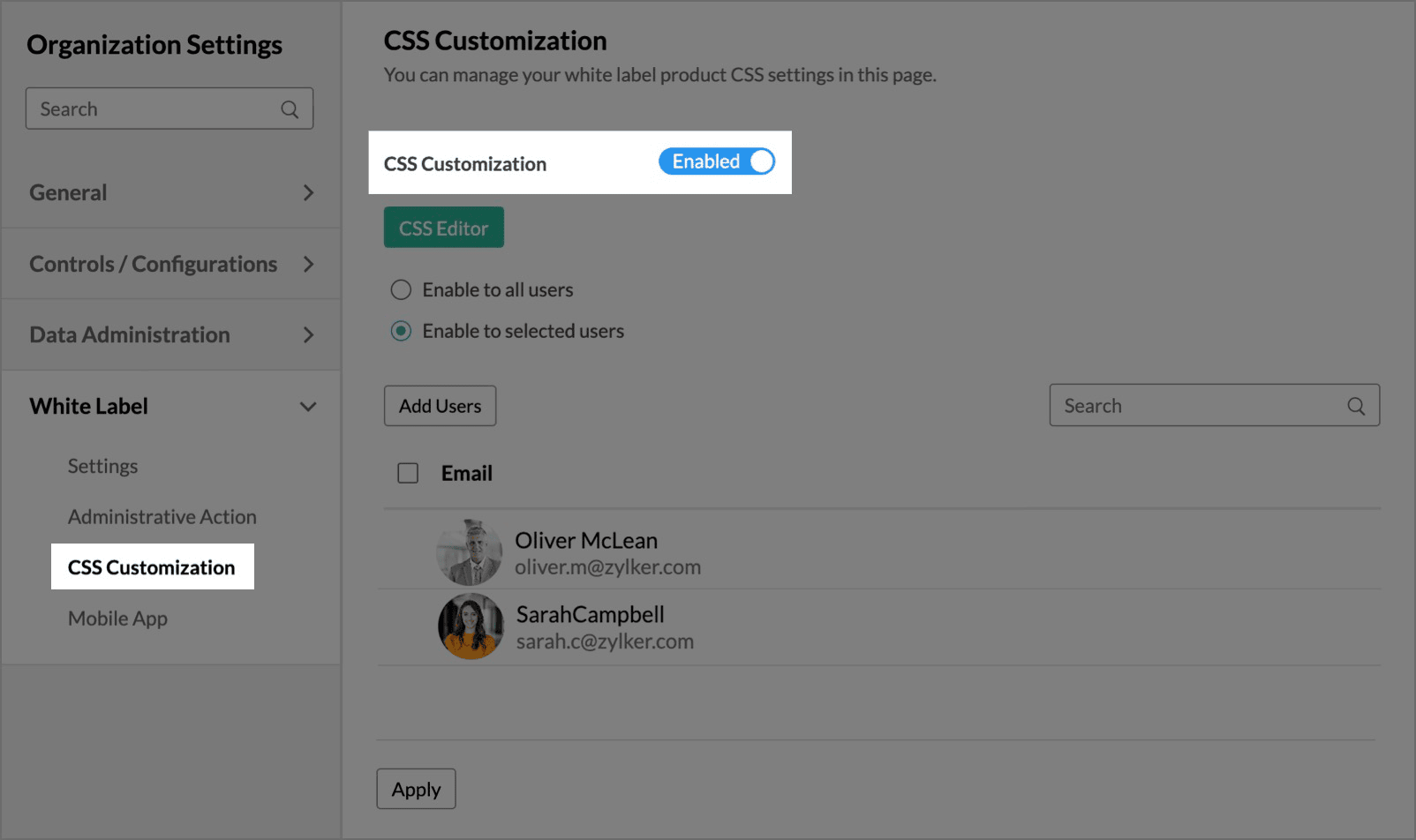Open the CSS Editor

[x=443, y=228]
